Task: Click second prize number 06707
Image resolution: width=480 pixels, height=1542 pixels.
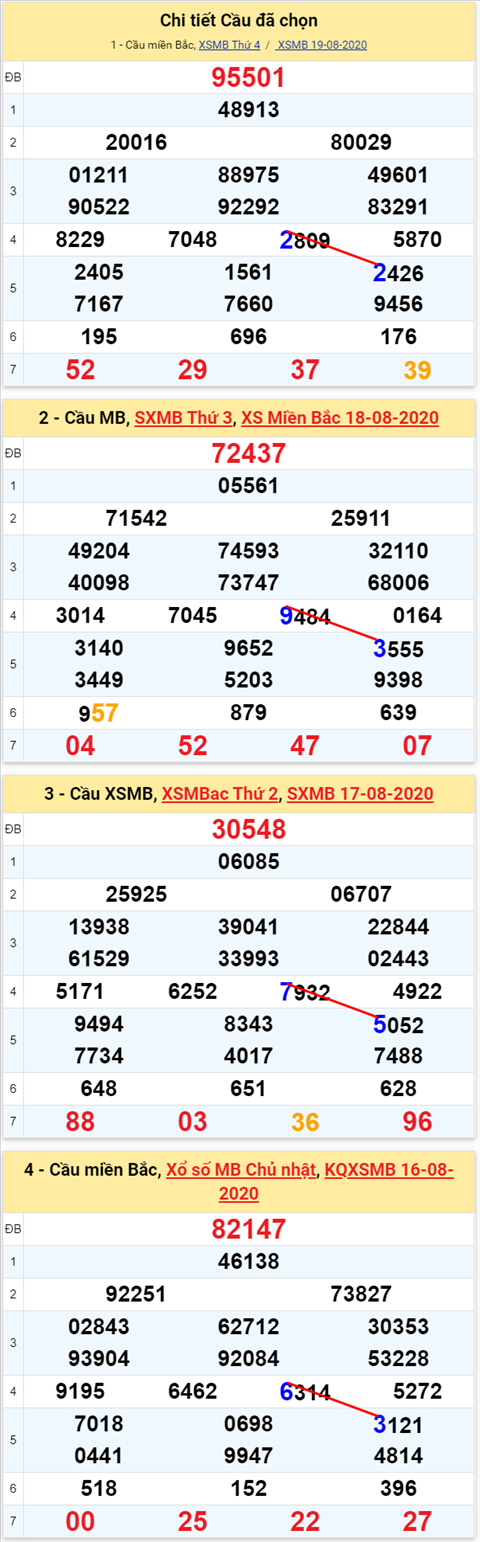Action: coord(361,894)
